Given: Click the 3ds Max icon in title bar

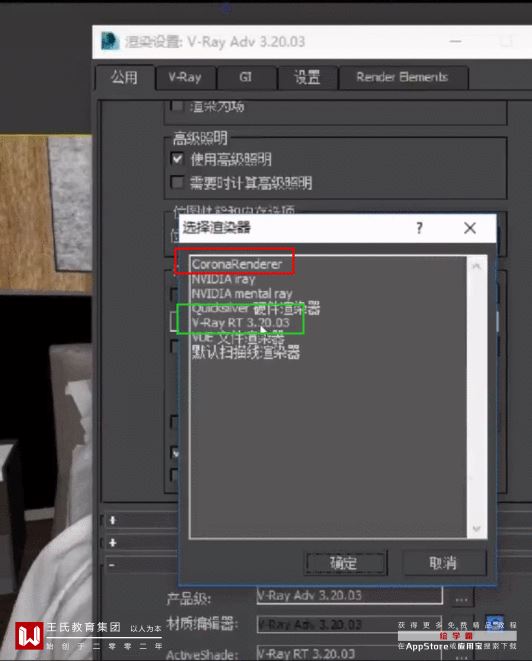Looking at the screenshot, I should pos(110,41).
